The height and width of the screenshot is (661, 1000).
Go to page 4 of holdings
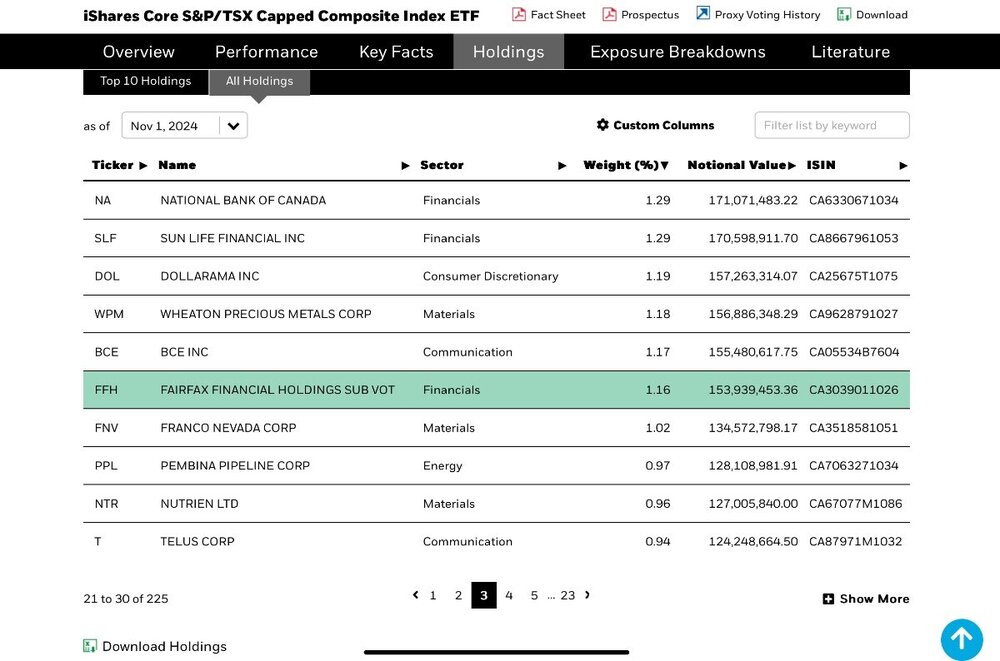509,595
